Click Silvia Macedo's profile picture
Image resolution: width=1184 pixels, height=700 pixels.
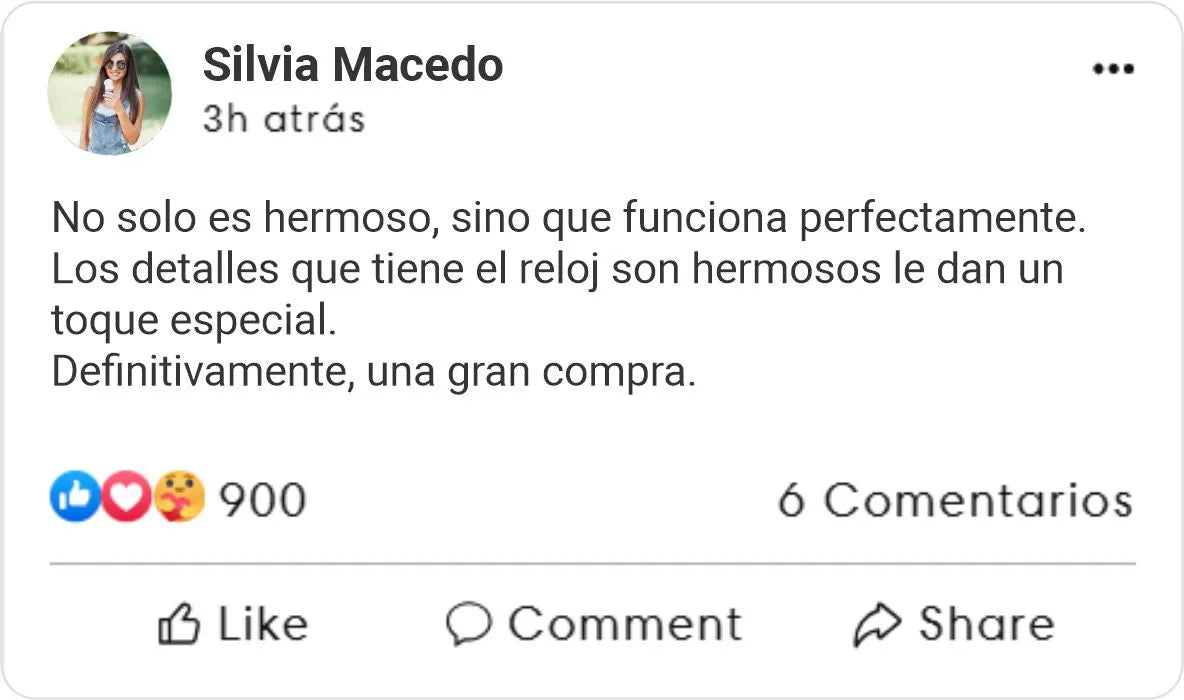(109, 93)
